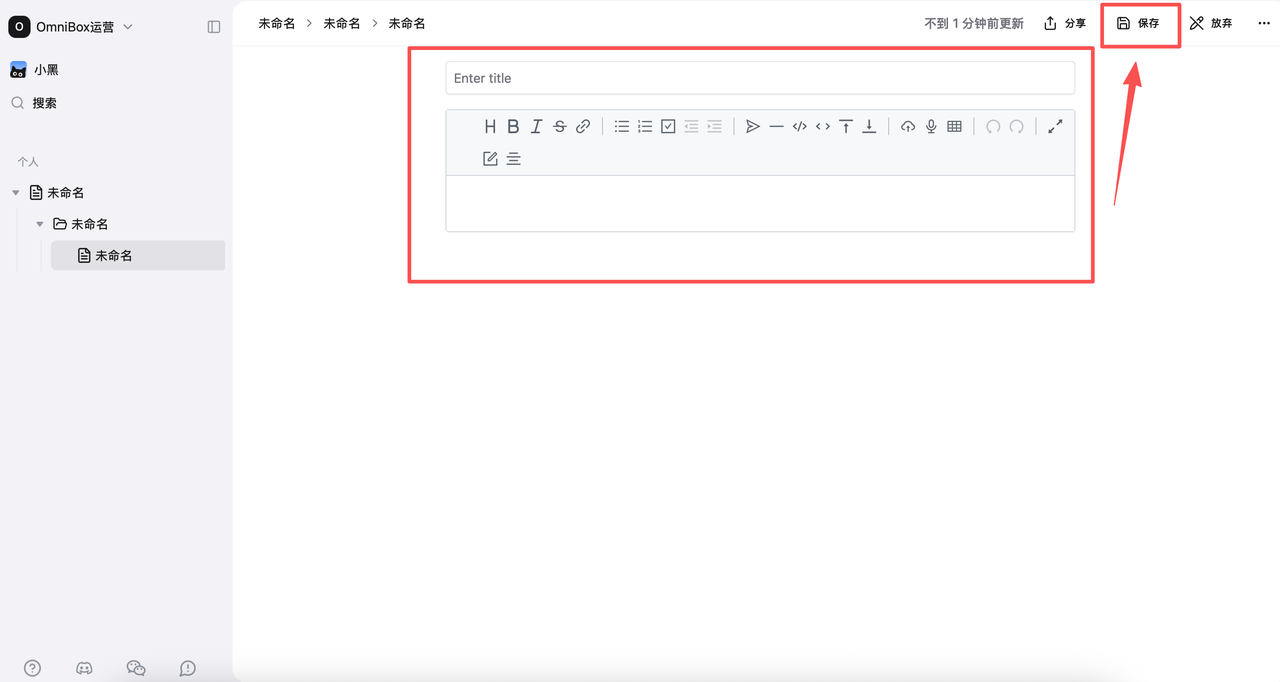Open the WeChat icon in sidebar footer
Image resolution: width=1280 pixels, height=682 pixels.
click(136, 668)
